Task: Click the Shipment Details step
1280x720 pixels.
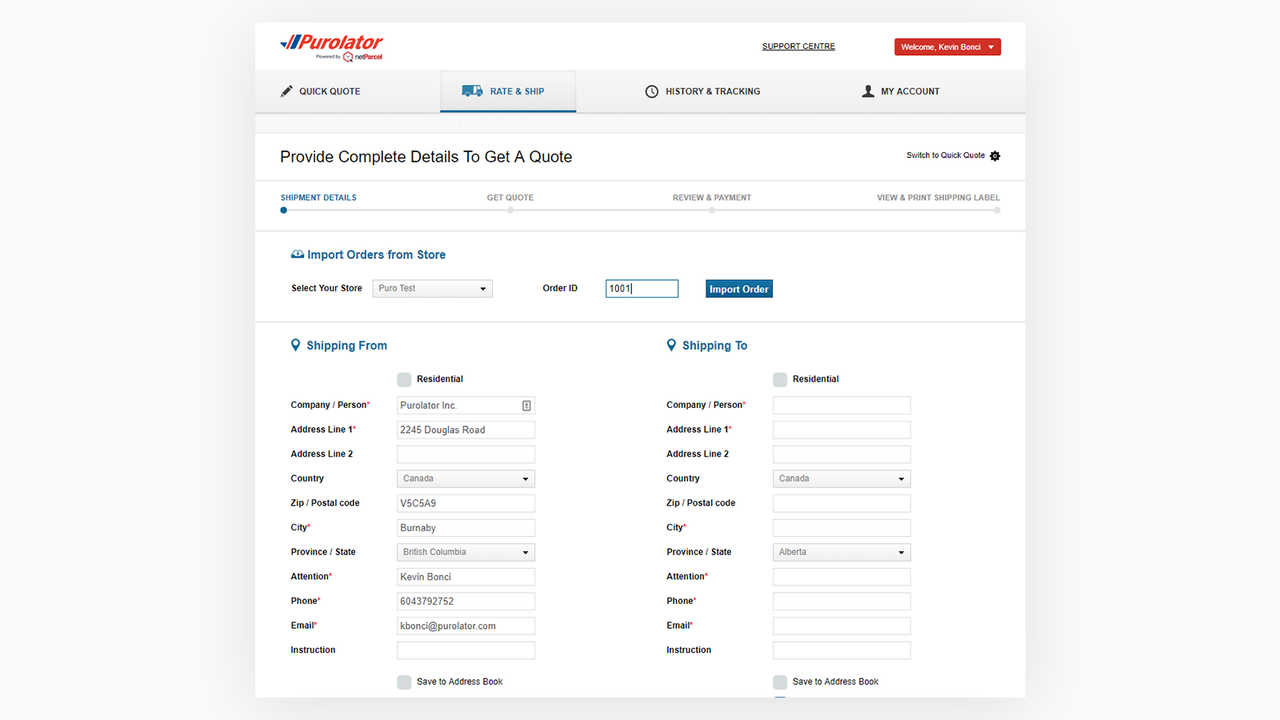Action: coord(318,197)
